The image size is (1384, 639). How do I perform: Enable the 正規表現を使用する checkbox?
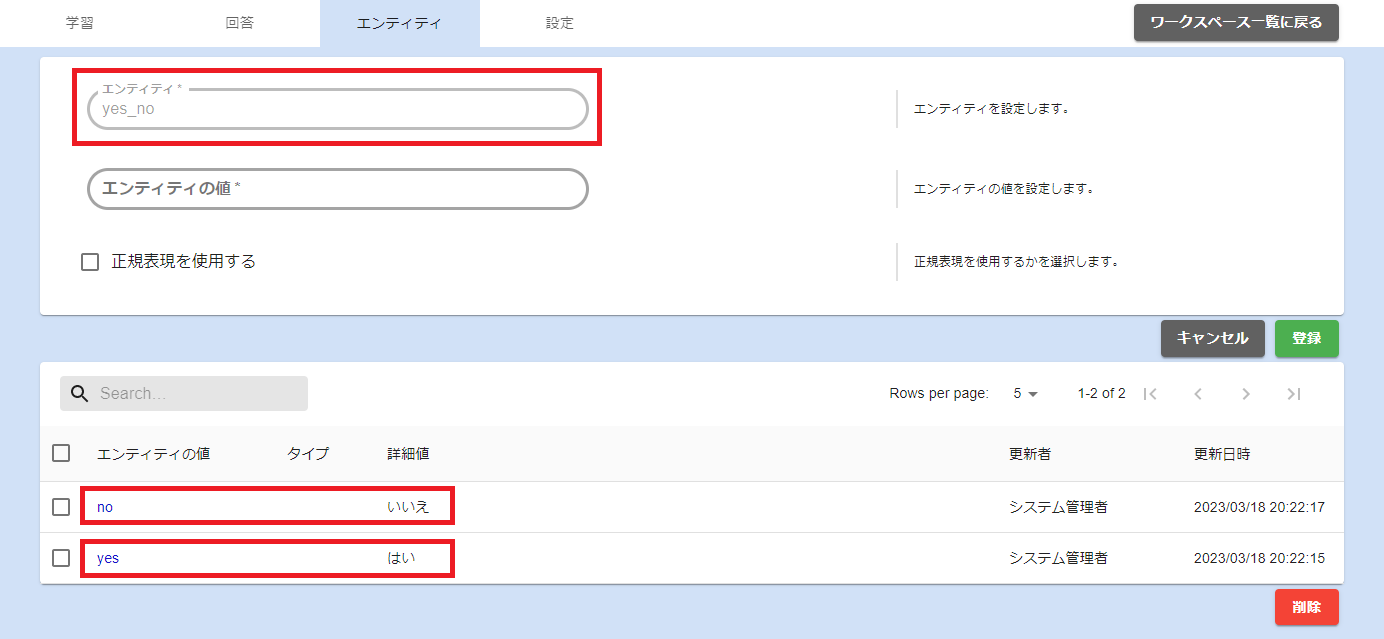tap(90, 262)
